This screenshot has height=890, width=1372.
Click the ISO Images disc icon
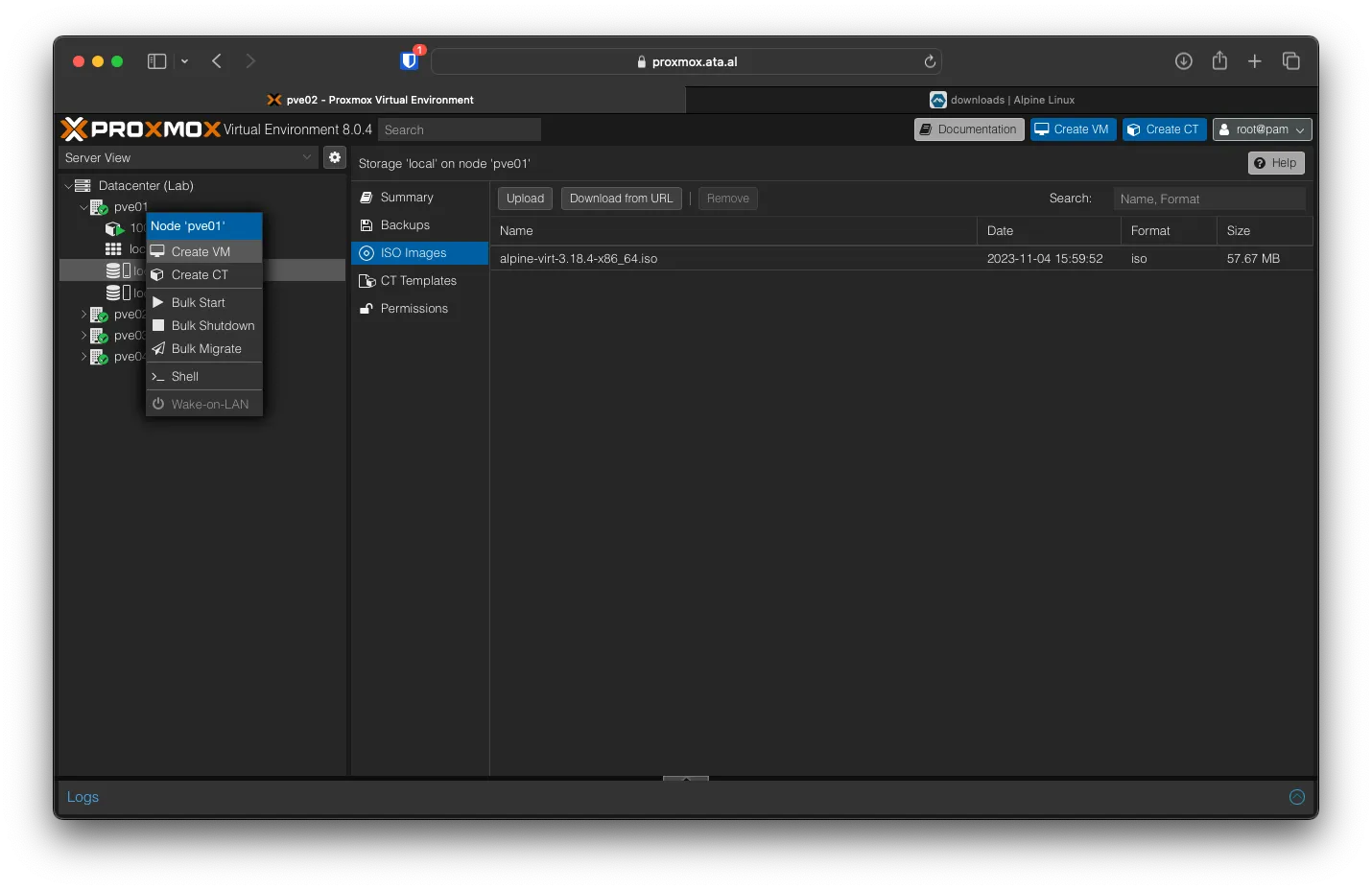coord(367,253)
